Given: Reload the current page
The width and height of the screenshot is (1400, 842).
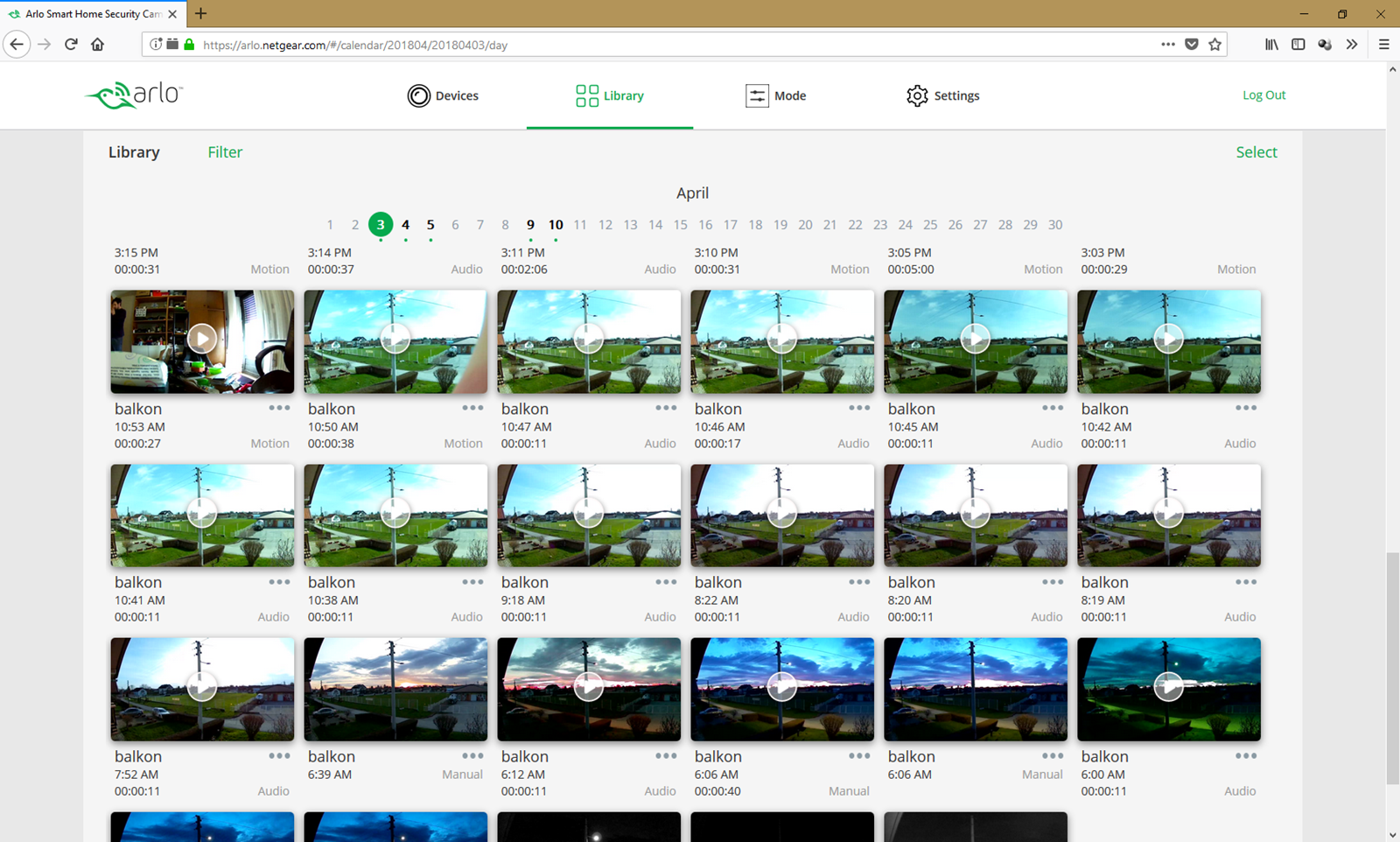Looking at the screenshot, I should [71, 45].
